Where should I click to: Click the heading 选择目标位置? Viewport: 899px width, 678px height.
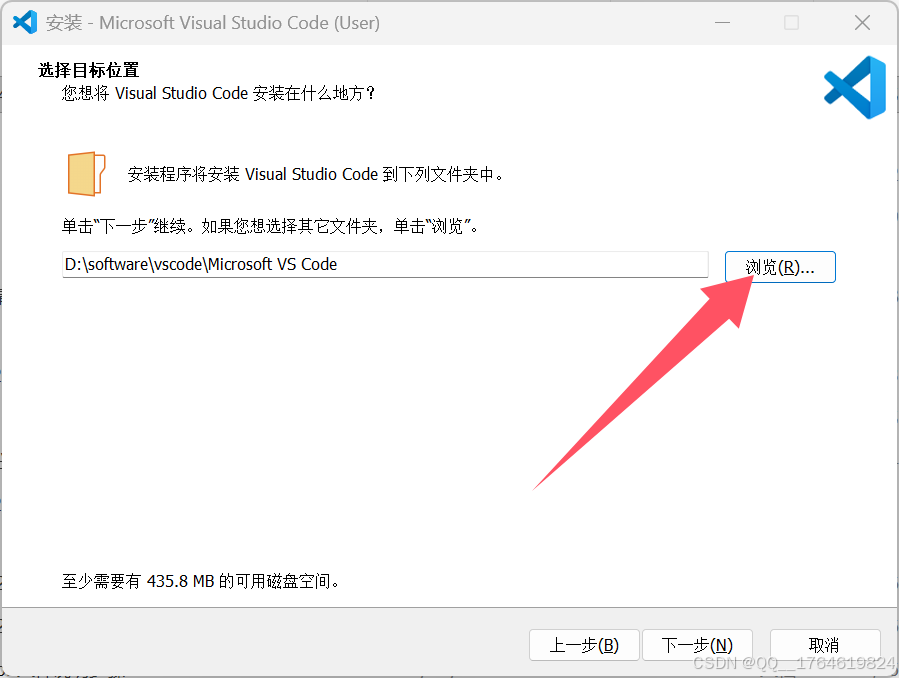(x=89, y=70)
